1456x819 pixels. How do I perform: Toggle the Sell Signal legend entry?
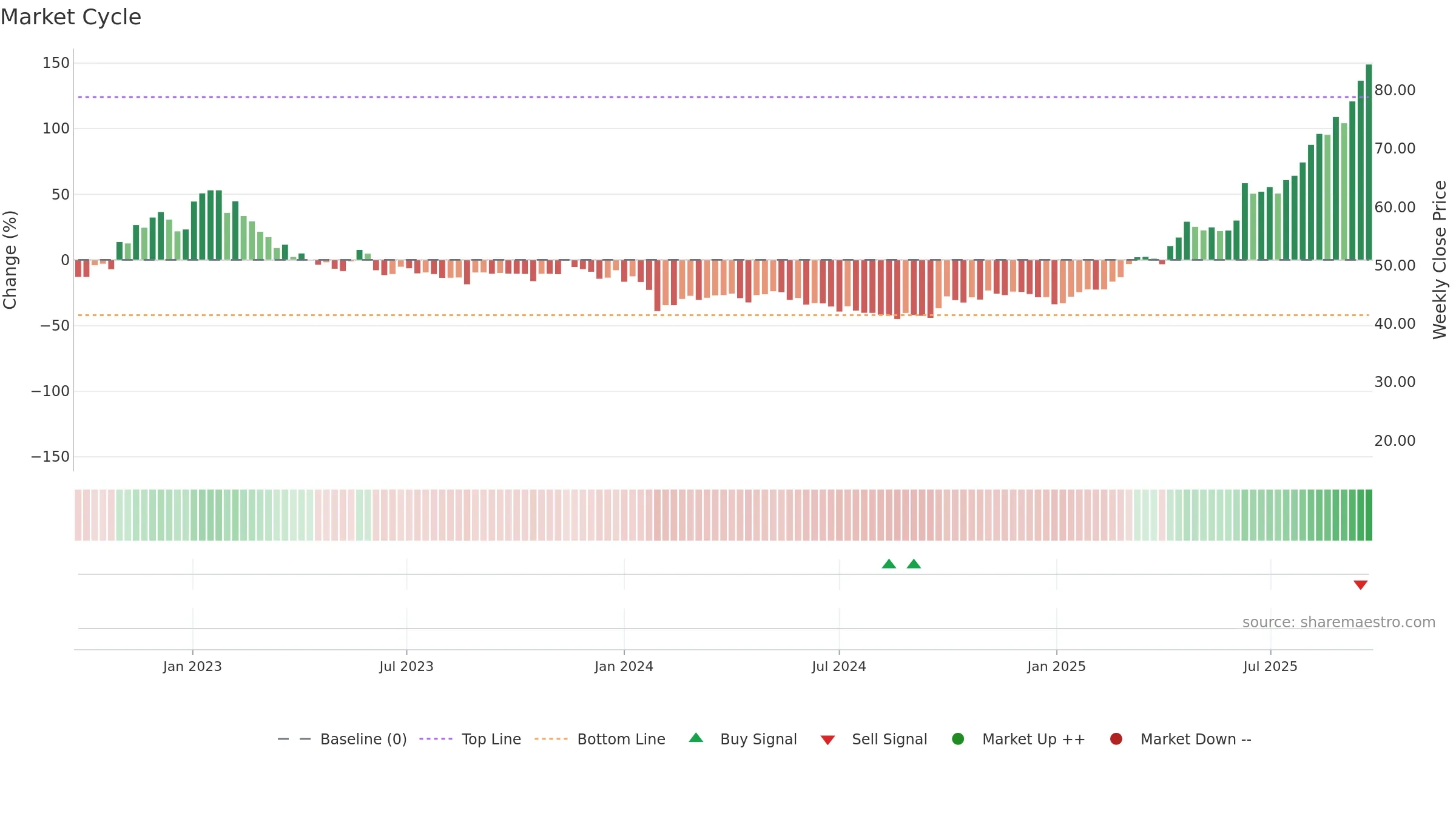click(874, 739)
